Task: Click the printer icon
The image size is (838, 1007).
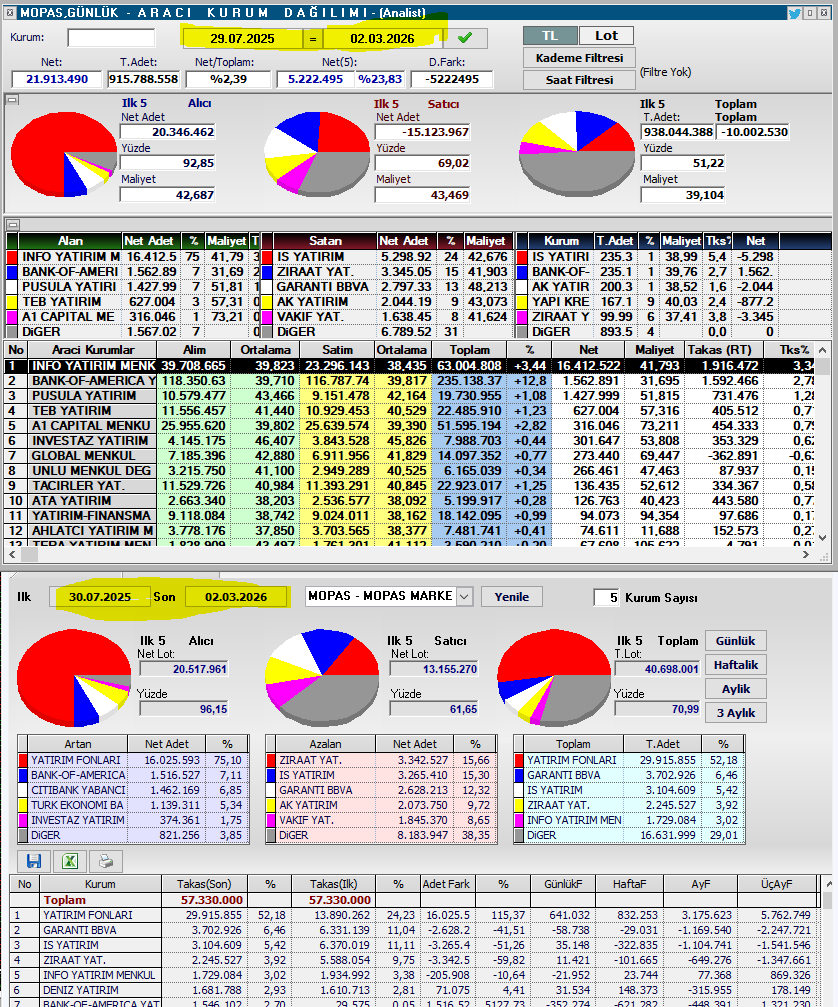Action: tap(105, 861)
